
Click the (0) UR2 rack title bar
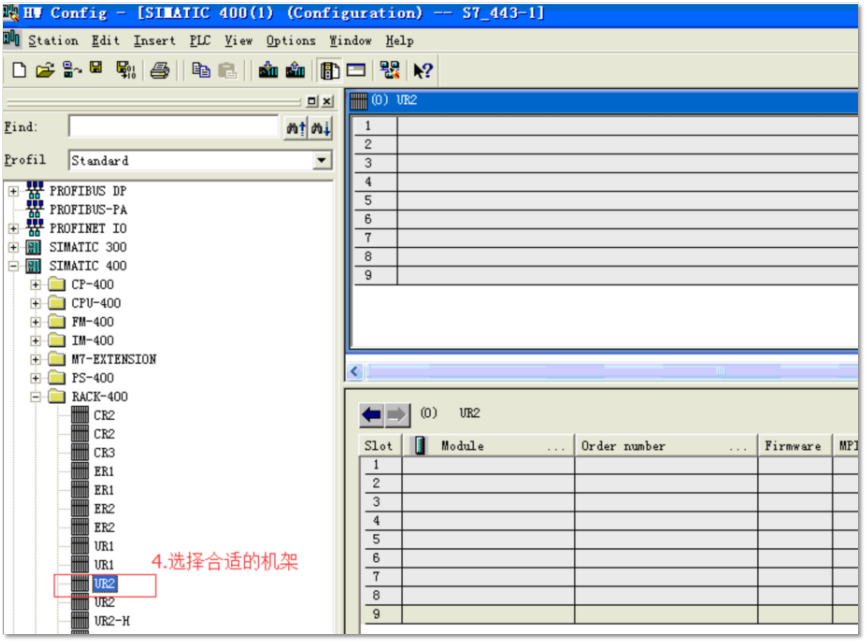point(603,101)
